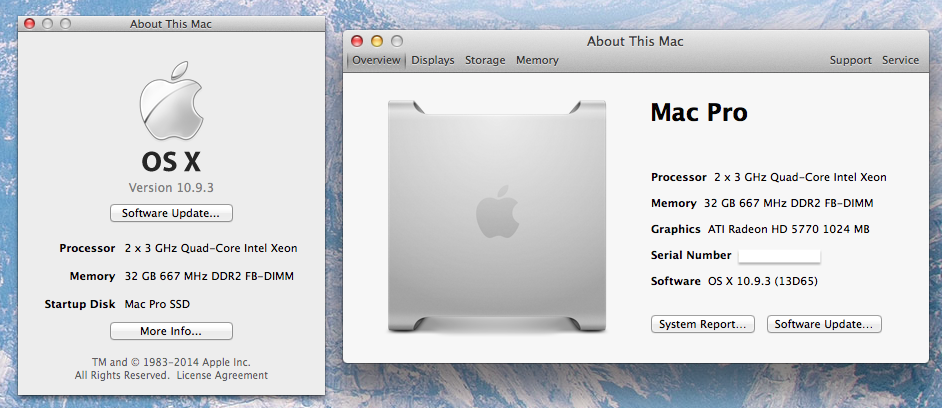Click the processor value in the small About window
Viewport: 942px width, 408px height.
tap(211, 248)
